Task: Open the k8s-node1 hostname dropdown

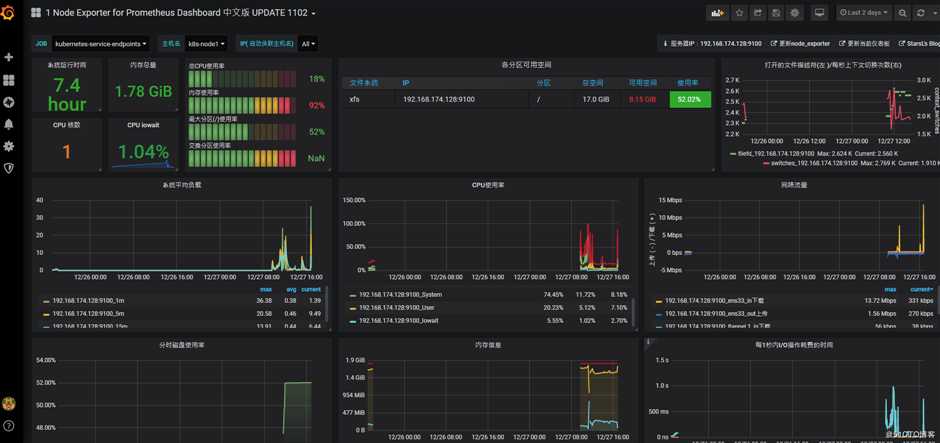Action: click(206, 44)
